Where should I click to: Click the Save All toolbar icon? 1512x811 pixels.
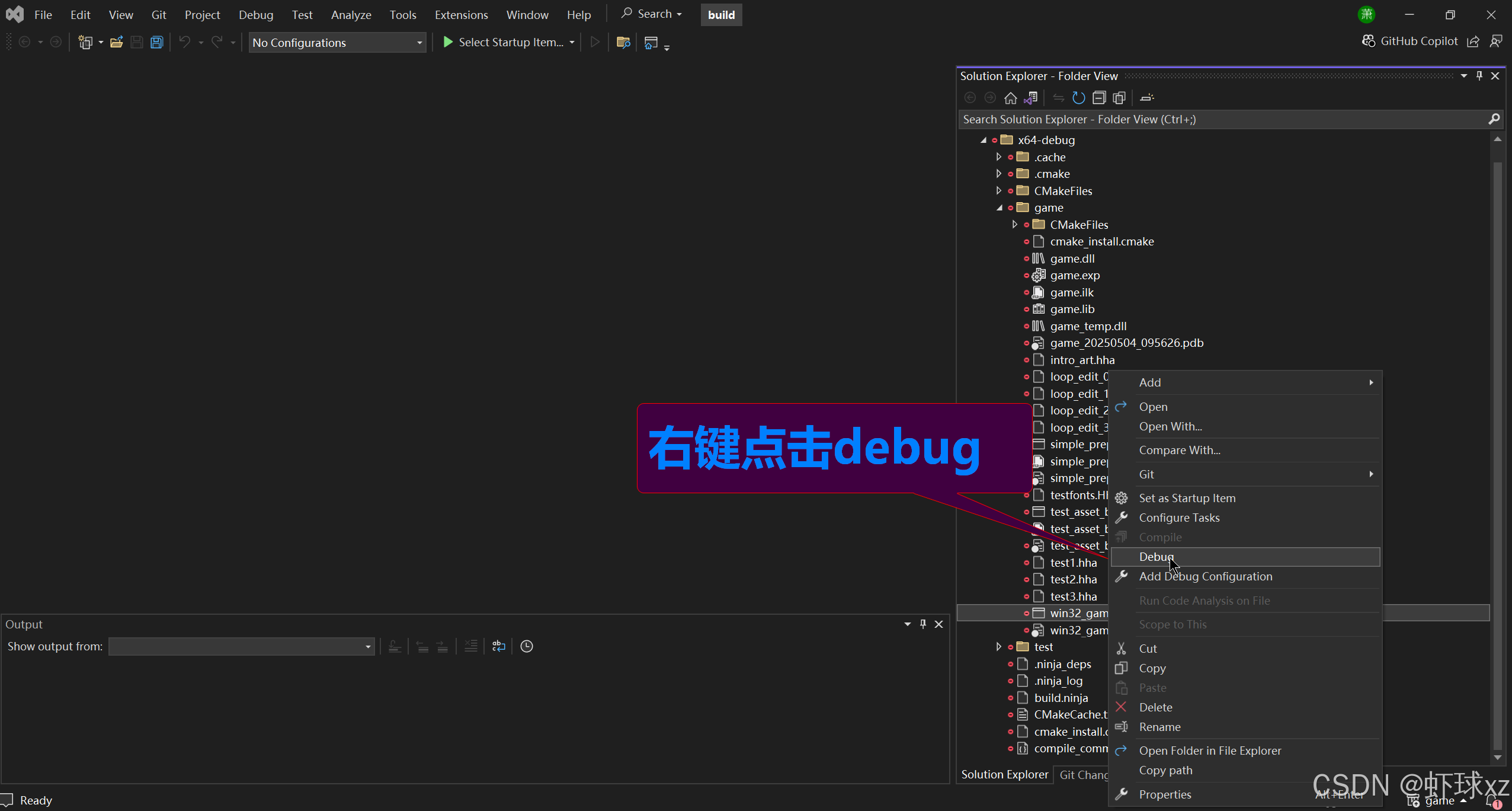156,43
